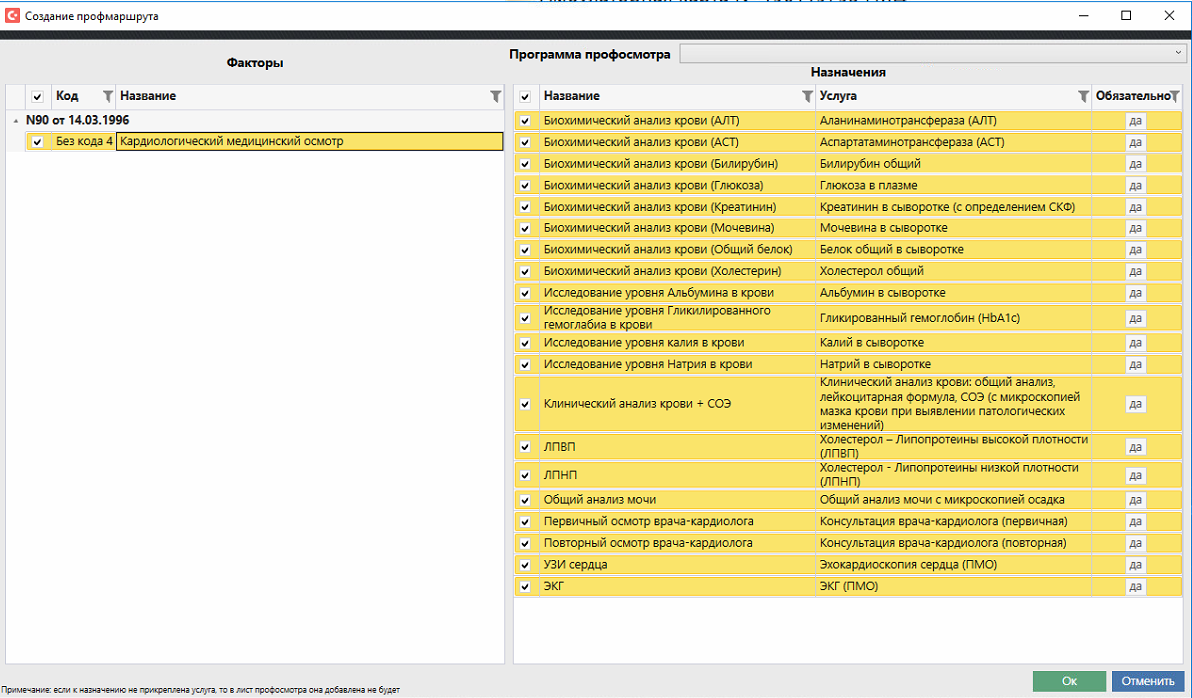Viewport: 1192px width, 698px height.
Task: Toggle select-all checkbox in appointments header
Action: (525, 96)
